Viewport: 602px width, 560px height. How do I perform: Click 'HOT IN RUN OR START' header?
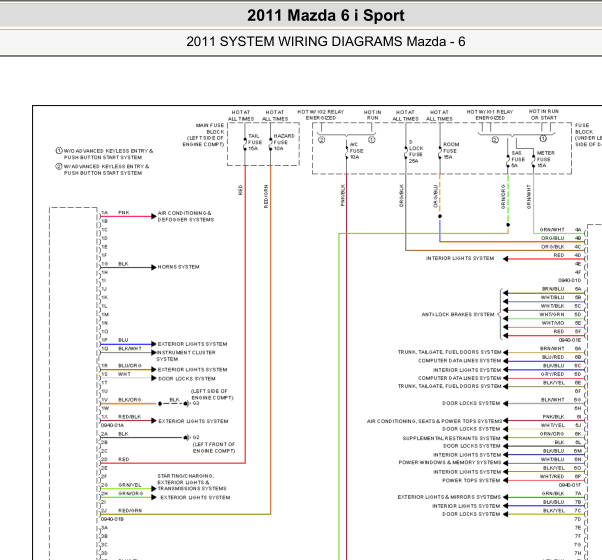click(544, 115)
